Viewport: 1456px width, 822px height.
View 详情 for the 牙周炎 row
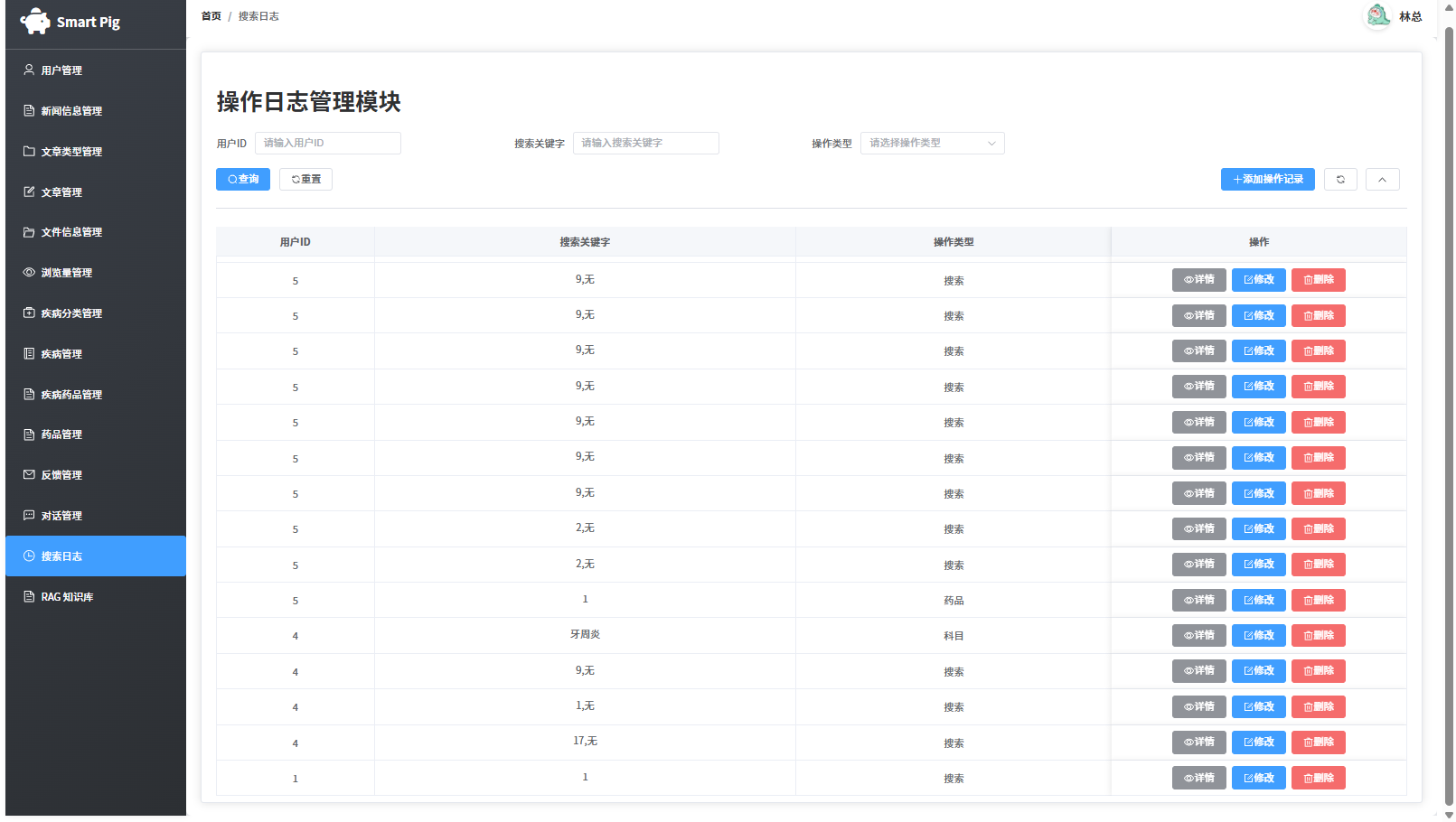(1198, 636)
